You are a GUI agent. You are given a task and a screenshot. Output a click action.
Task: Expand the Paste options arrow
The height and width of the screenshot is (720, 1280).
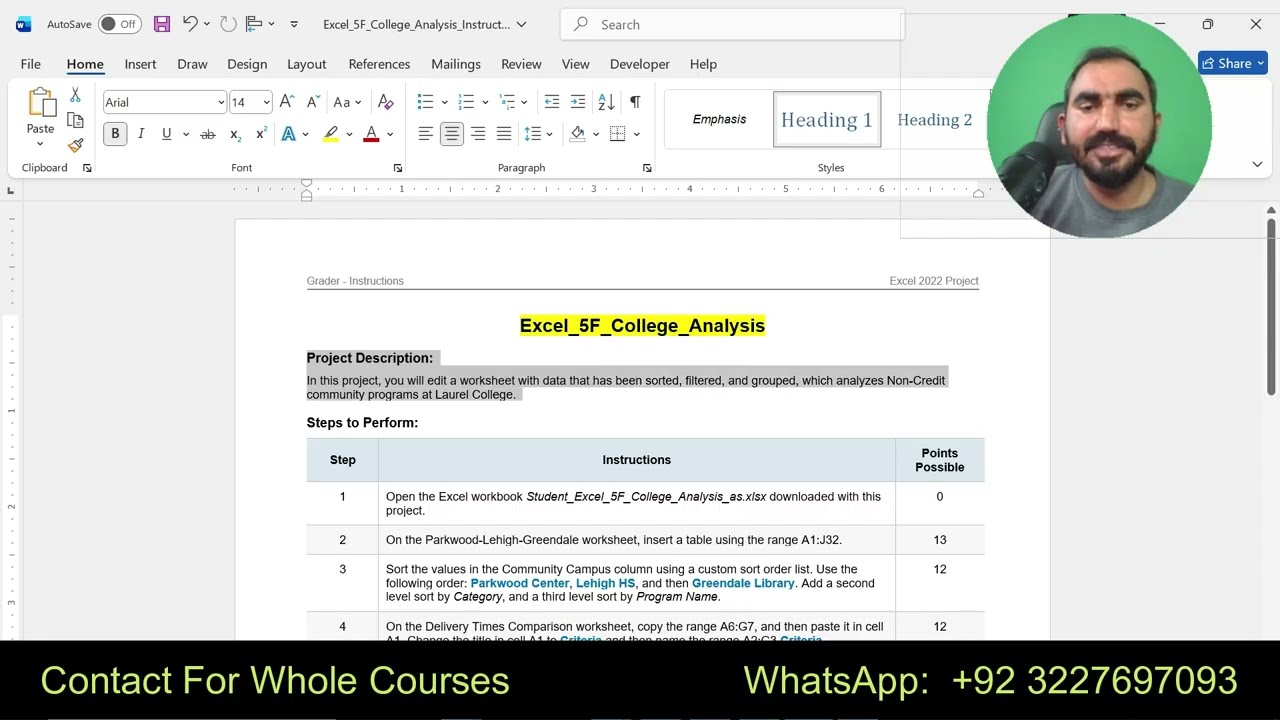pyautogui.click(x=41, y=144)
